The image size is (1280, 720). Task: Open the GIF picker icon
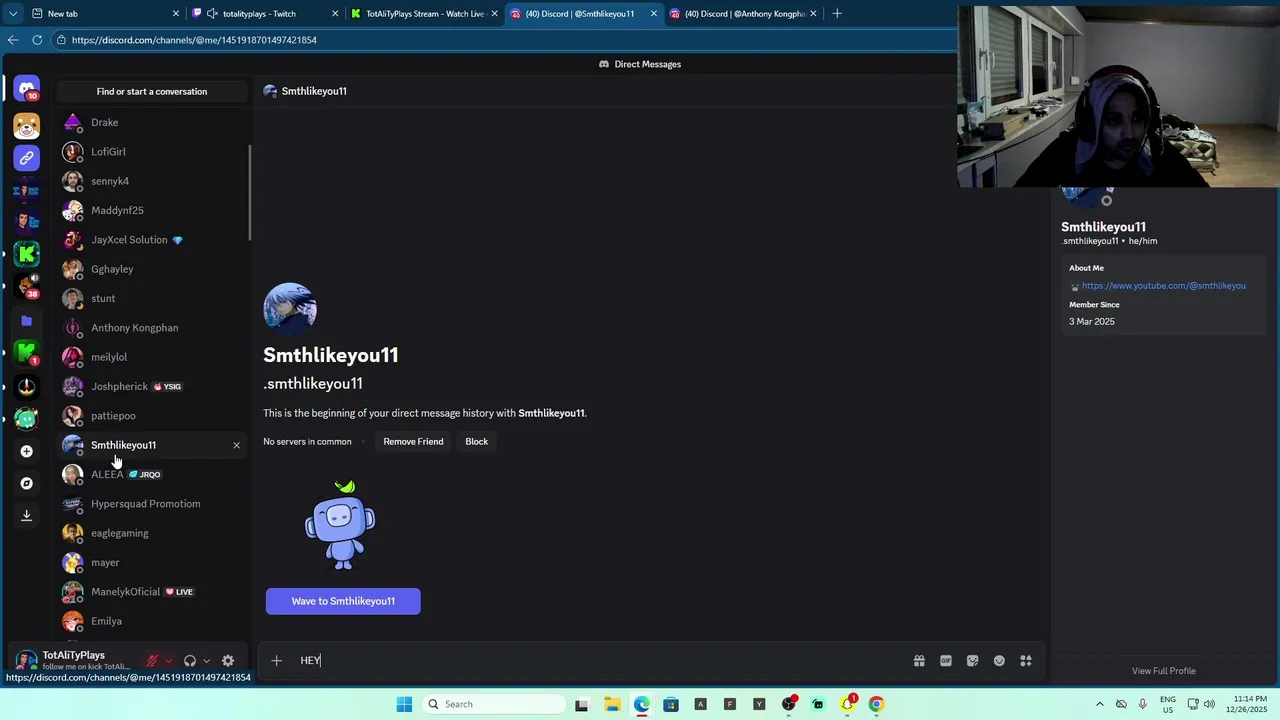(946, 661)
